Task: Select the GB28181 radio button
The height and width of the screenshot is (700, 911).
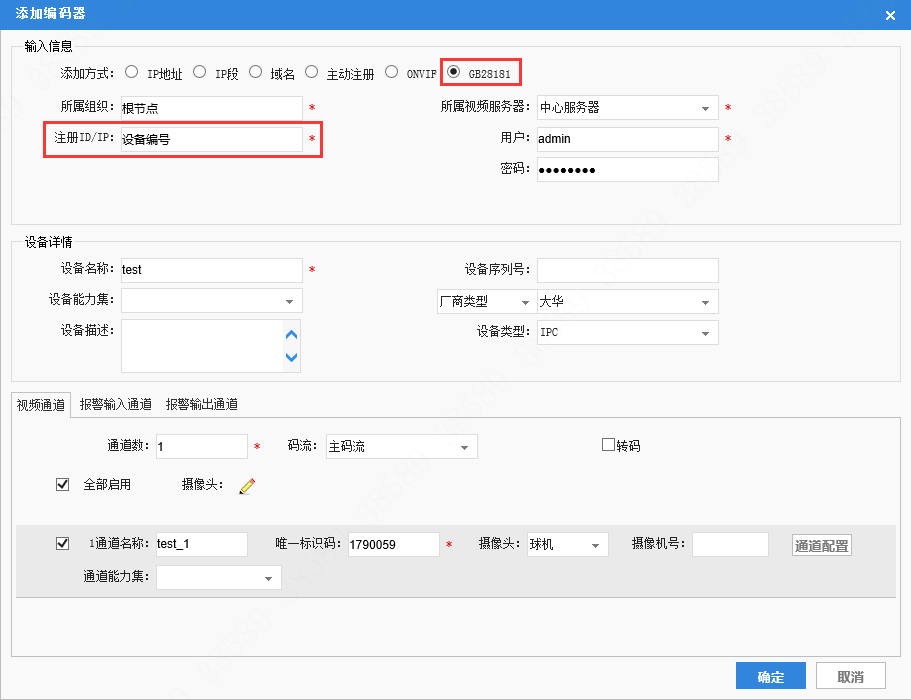Action: pos(454,72)
